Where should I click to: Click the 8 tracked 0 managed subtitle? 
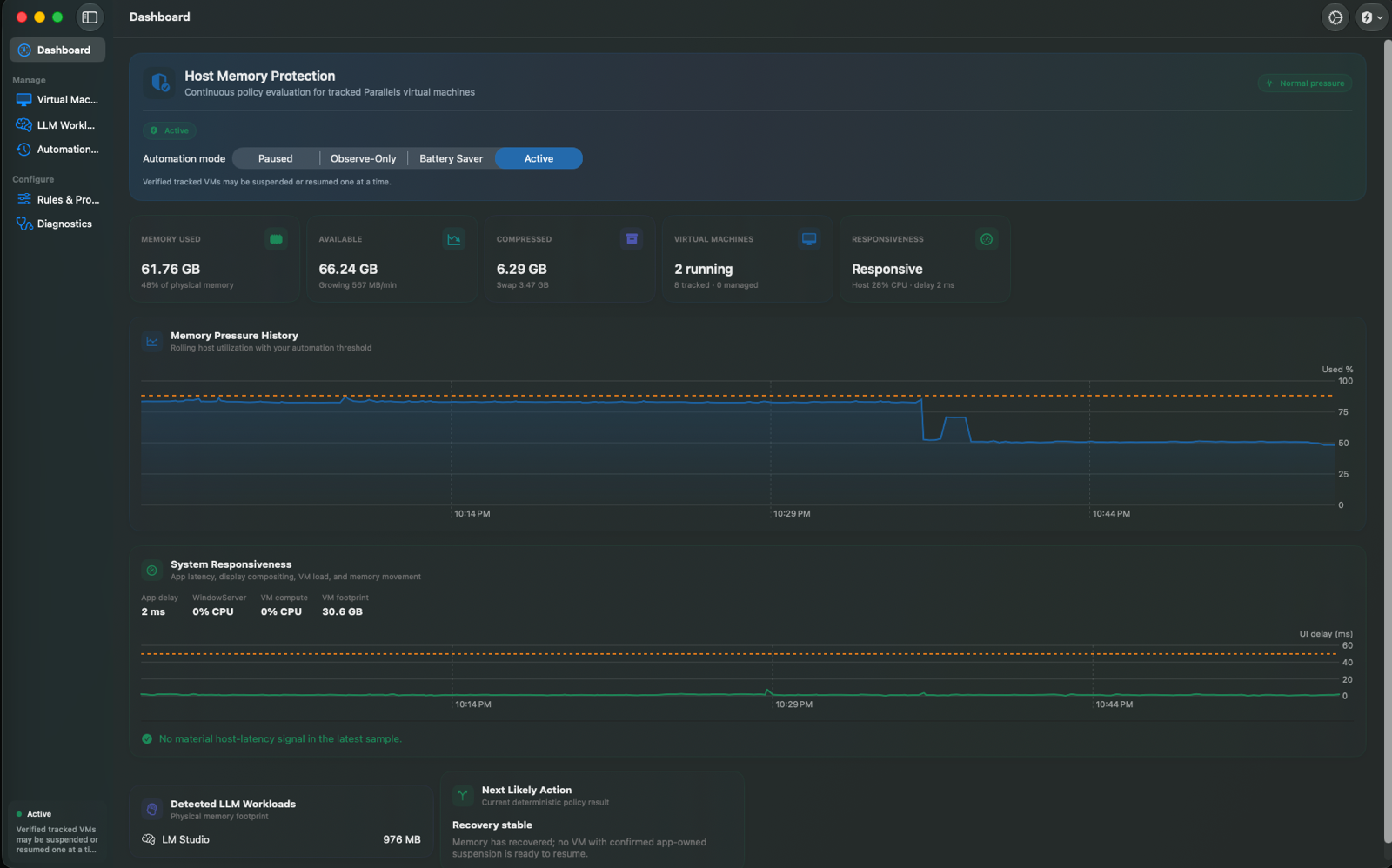[716, 285]
